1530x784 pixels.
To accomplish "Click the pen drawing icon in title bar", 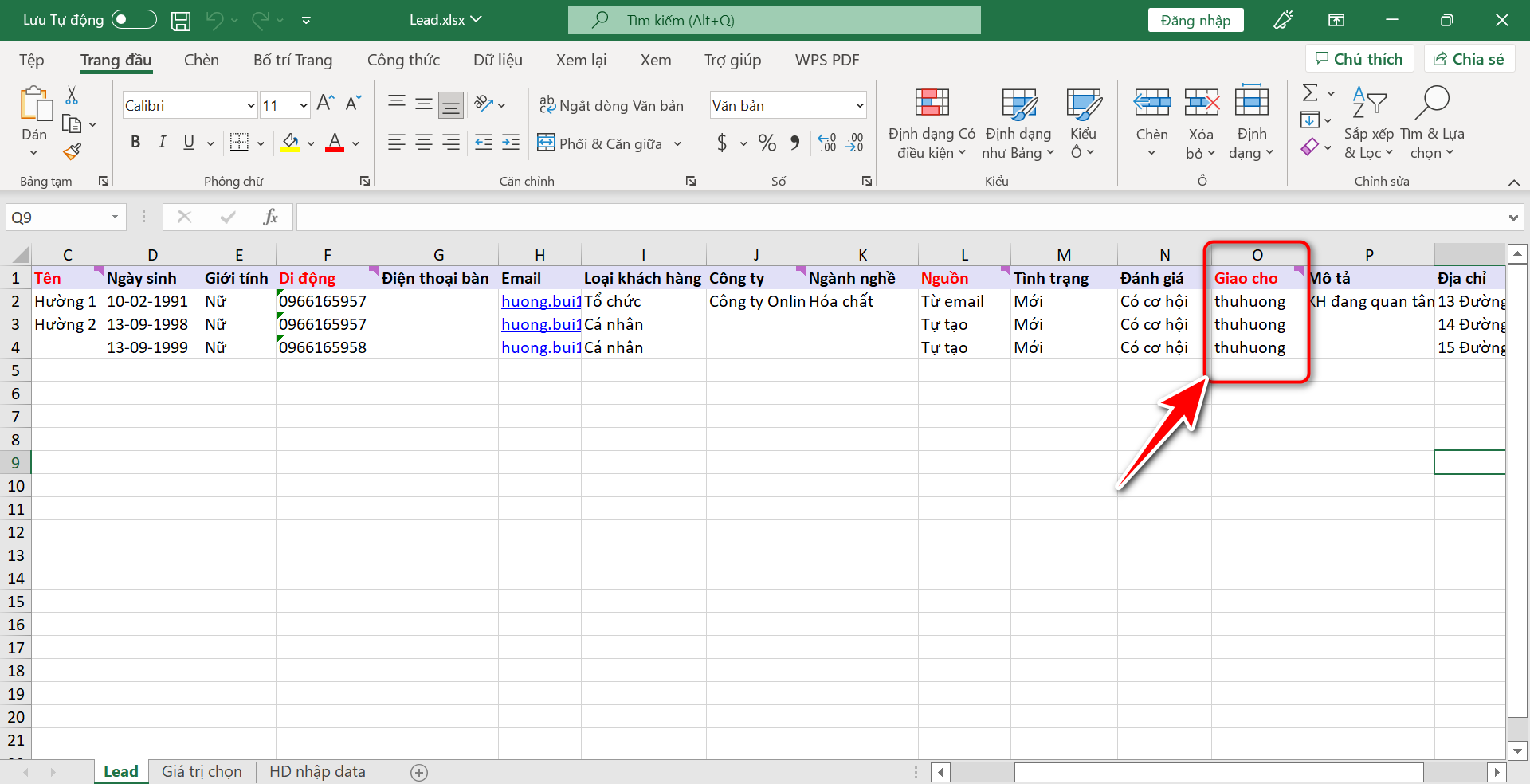I will 1284,20.
